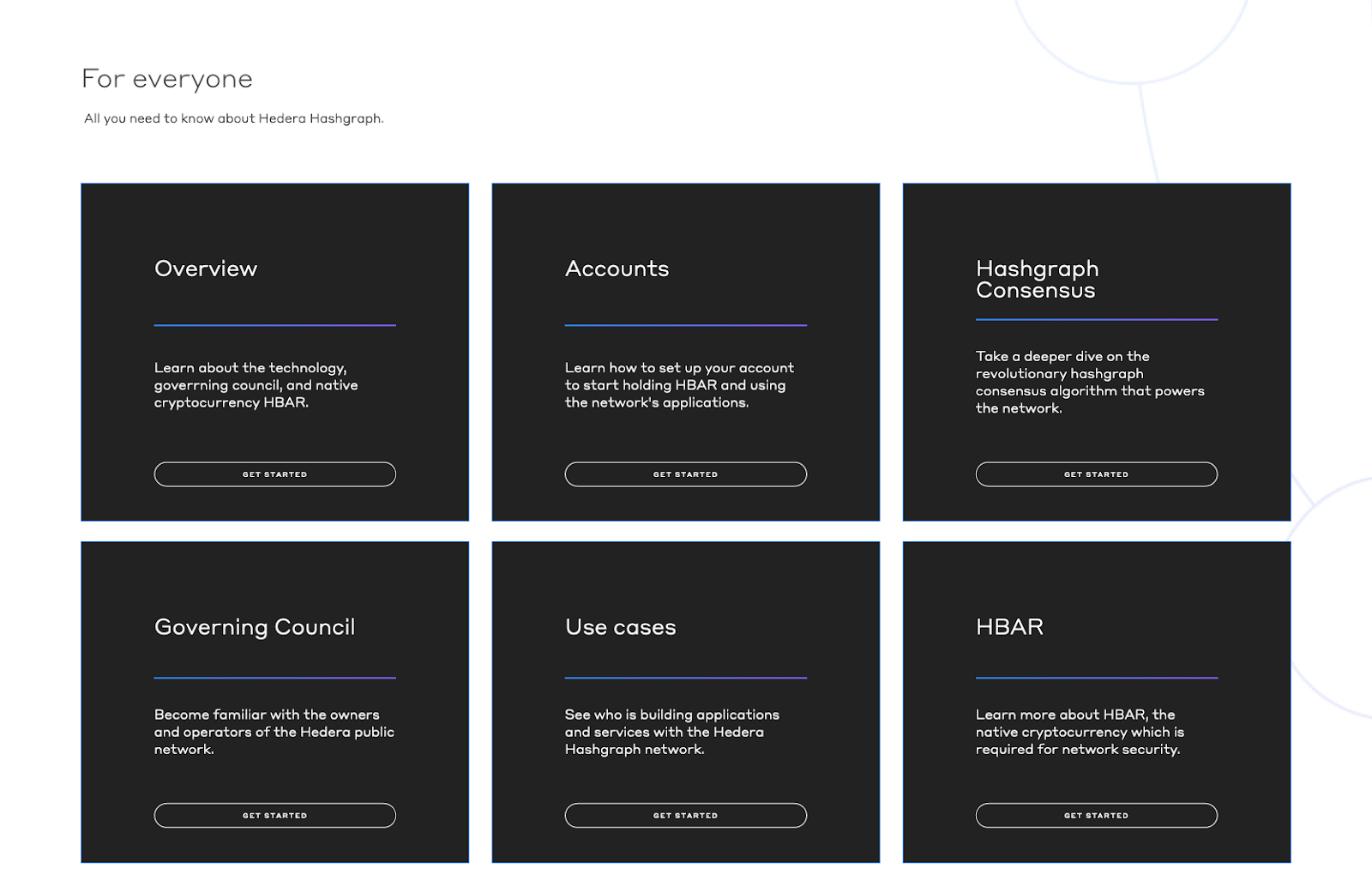Select the HBAR card heading

click(x=1009, y=627)
